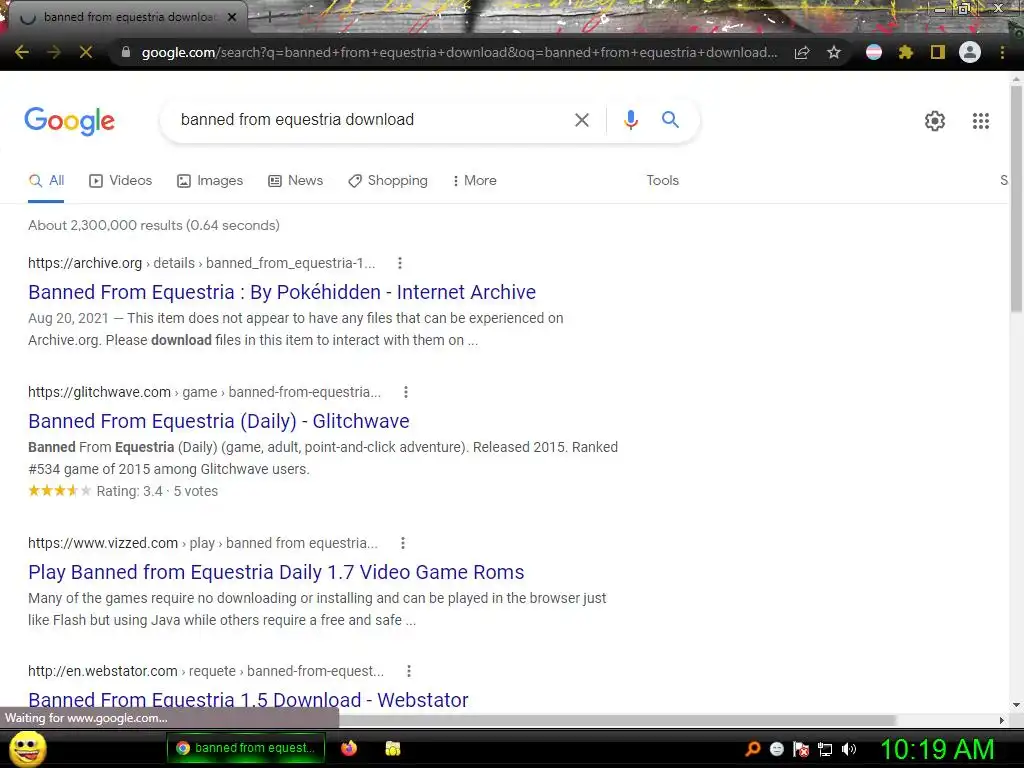The width and height of the screenshot is (1024, 768).
Task: Open the yellow folder taskbar icon
Action: 392,748
